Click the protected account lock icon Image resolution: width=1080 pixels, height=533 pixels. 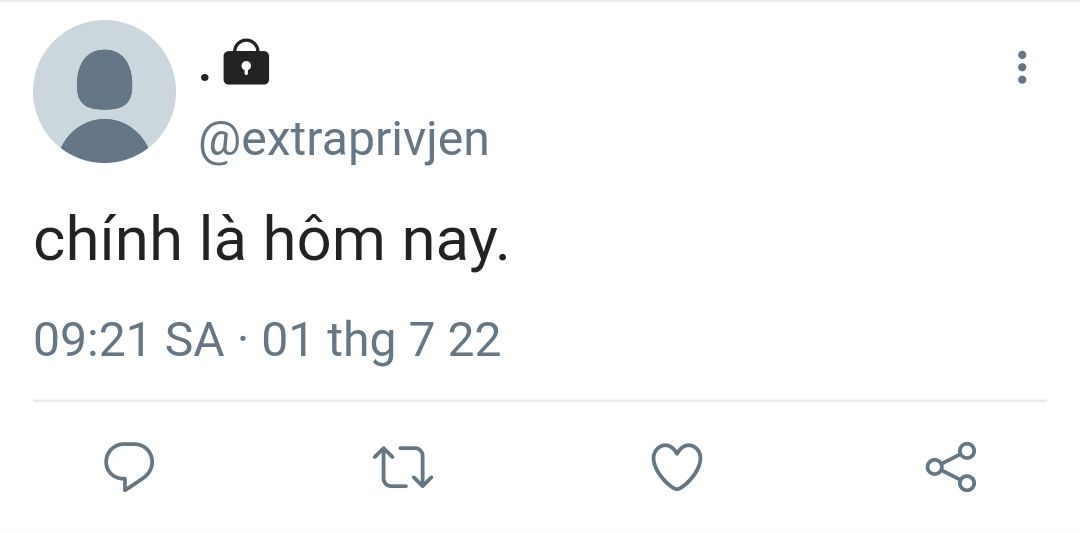246,62
